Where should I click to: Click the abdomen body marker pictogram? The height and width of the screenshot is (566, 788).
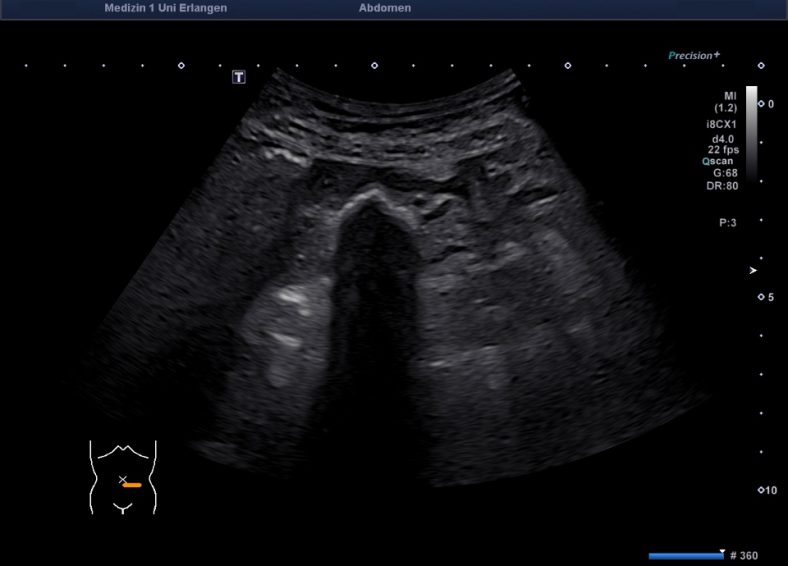pos(121,477)
